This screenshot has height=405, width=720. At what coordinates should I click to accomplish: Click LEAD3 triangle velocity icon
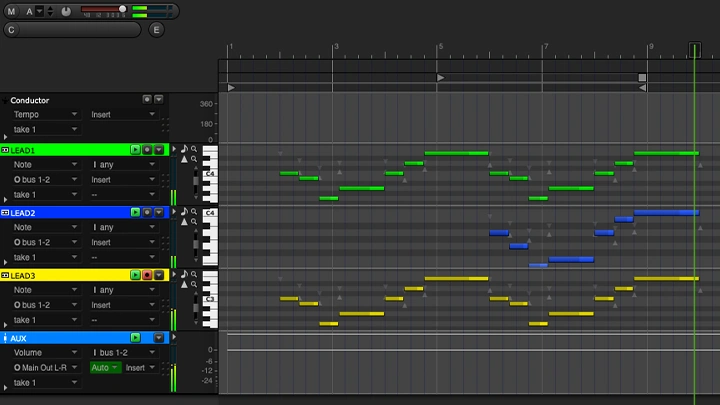(x=184, y=284)
